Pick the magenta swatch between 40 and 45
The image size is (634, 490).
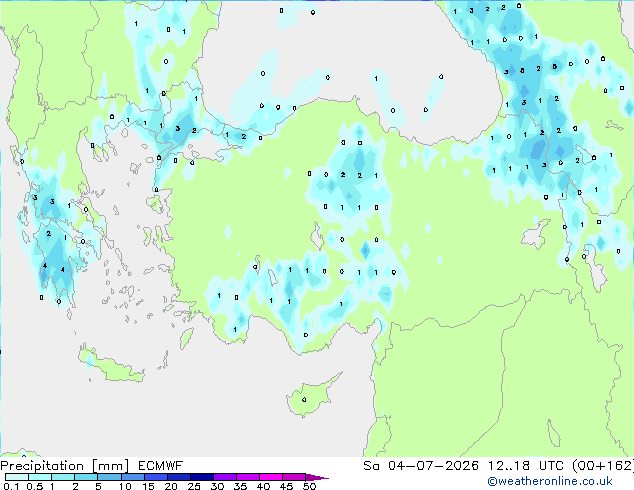pyautogui.click(x=271, y=477)
